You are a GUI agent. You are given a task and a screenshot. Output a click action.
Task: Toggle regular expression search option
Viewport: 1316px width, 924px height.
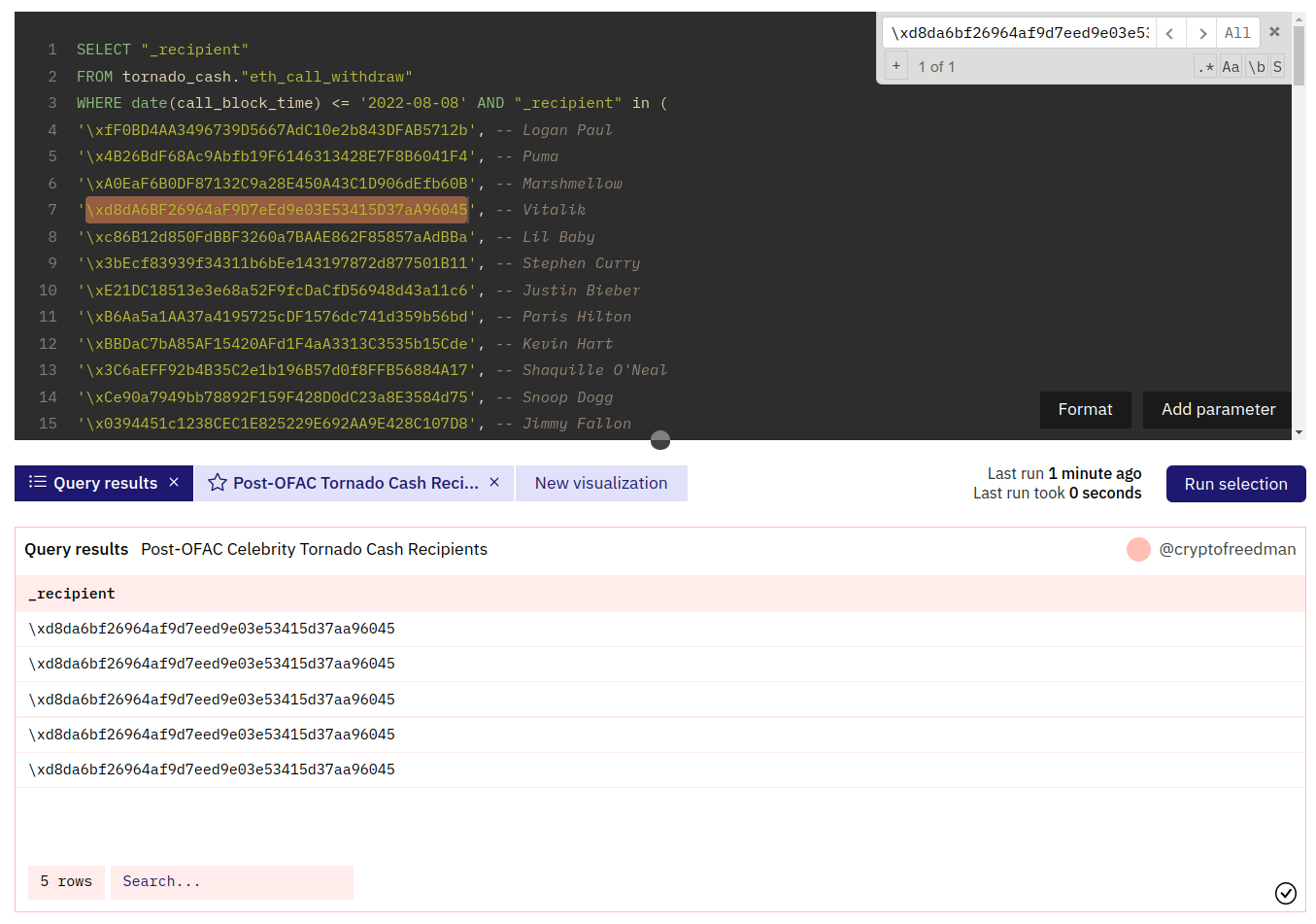(1205, 67)
